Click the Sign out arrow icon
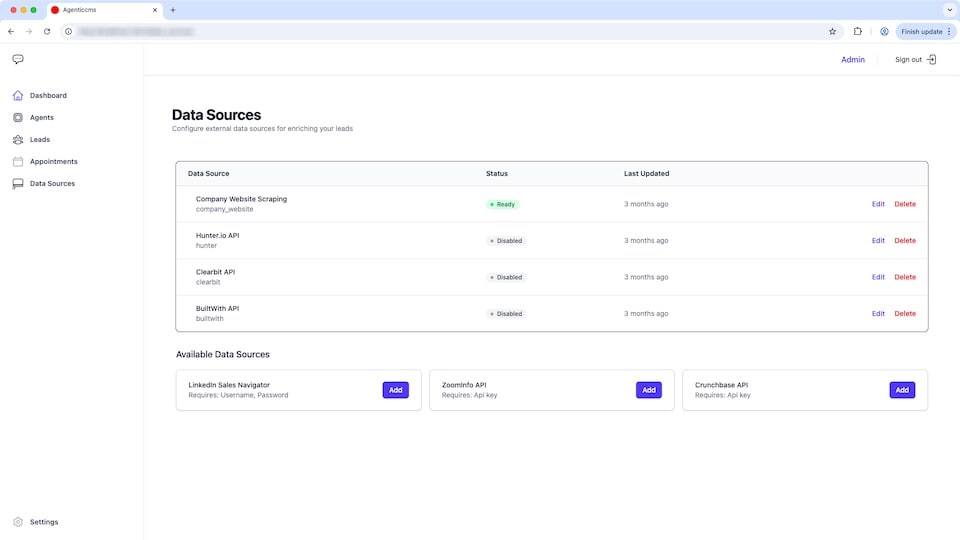The width and height of the screenshot is (960, 540). coord(932,59)
